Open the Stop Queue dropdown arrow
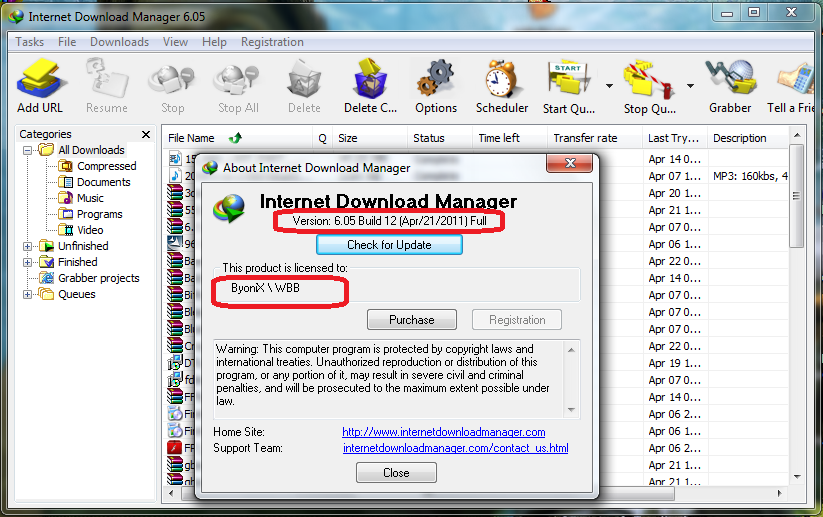This screenshot has width=823, height=517. pos(690,86)
